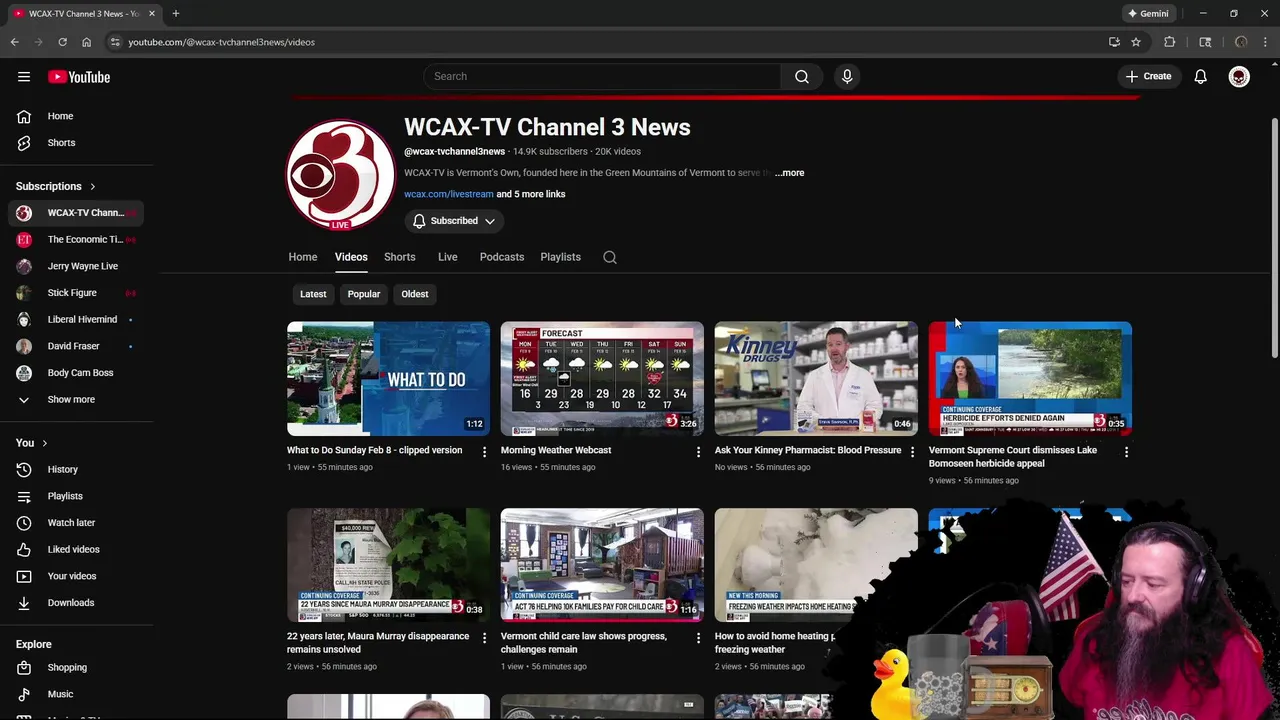This screenshot has height=720, width=1280.
Task: Activate voice search microphone
Action: coord(847,76)
